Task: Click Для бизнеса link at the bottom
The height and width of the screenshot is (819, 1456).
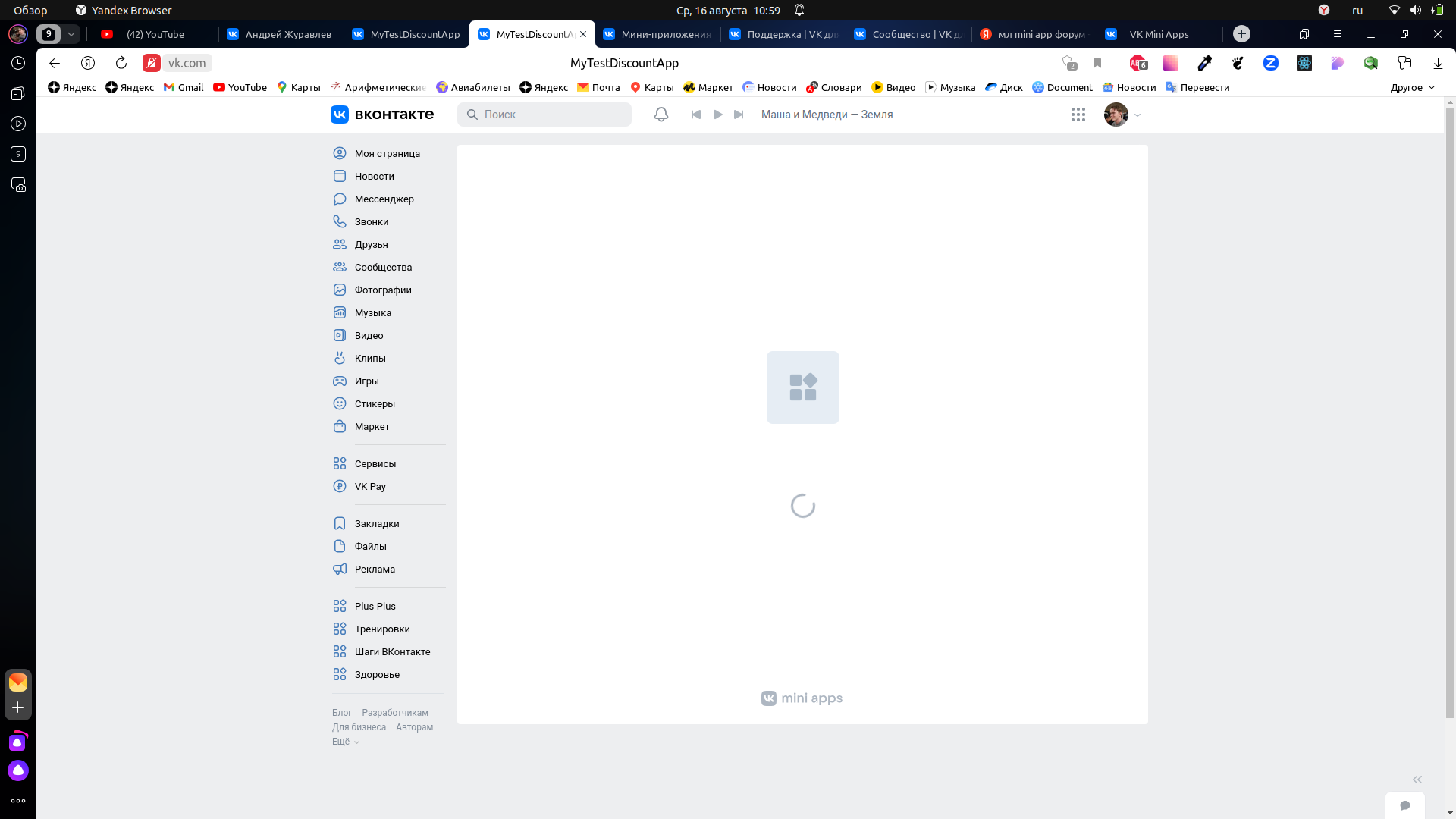Action: click(358, 726)
